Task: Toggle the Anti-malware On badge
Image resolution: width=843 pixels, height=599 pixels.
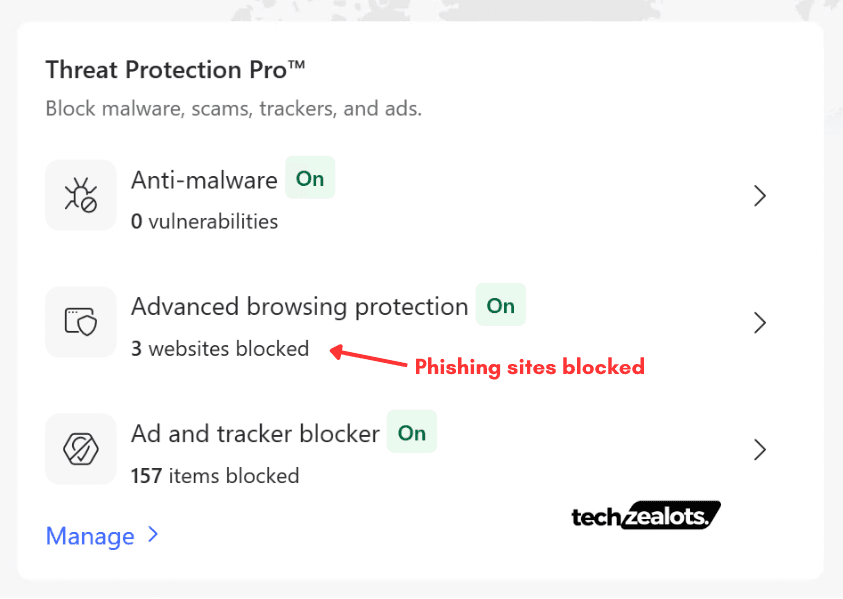Action: (310, 178)
